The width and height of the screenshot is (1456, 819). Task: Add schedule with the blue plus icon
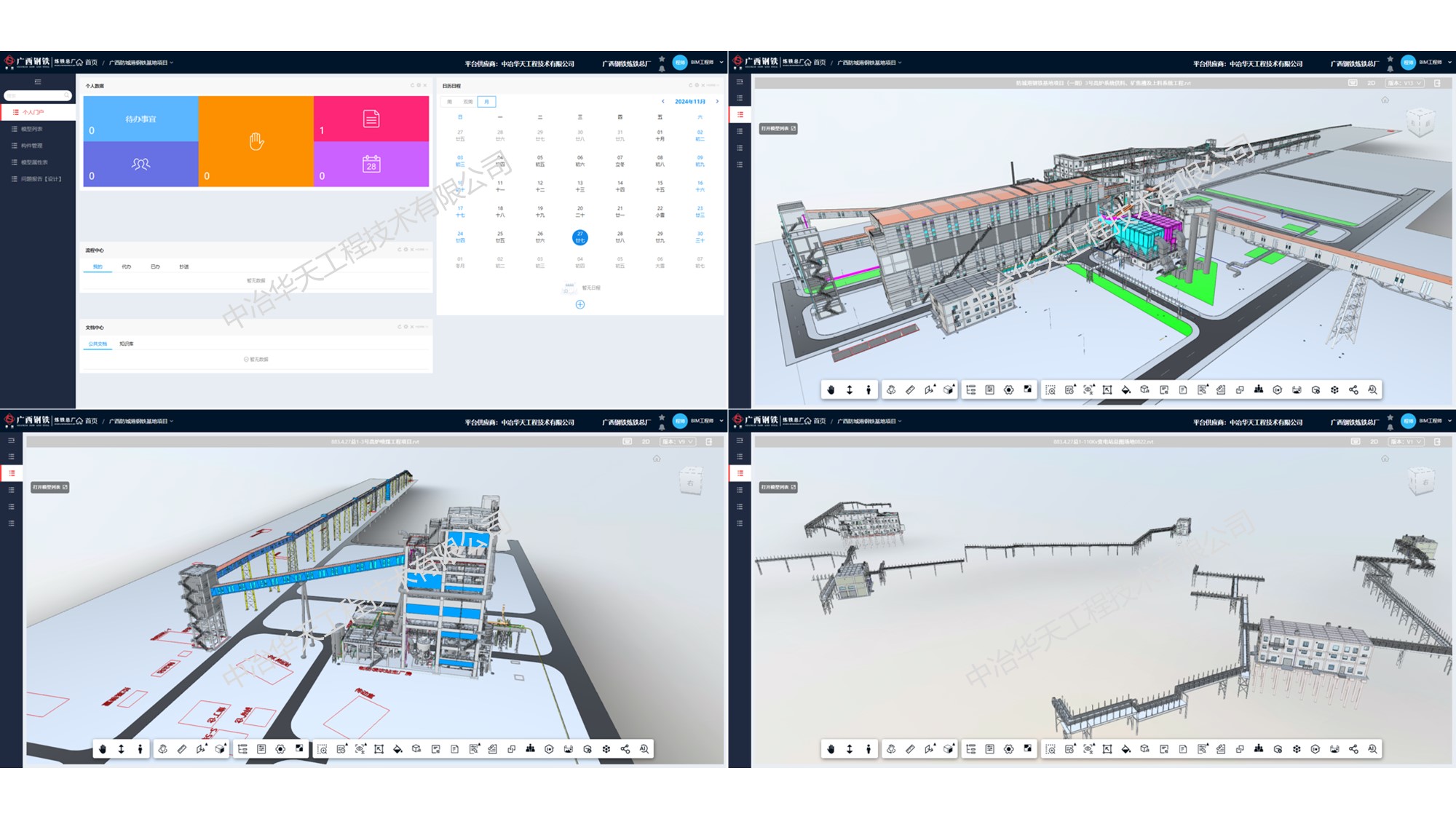pos(580,304)
